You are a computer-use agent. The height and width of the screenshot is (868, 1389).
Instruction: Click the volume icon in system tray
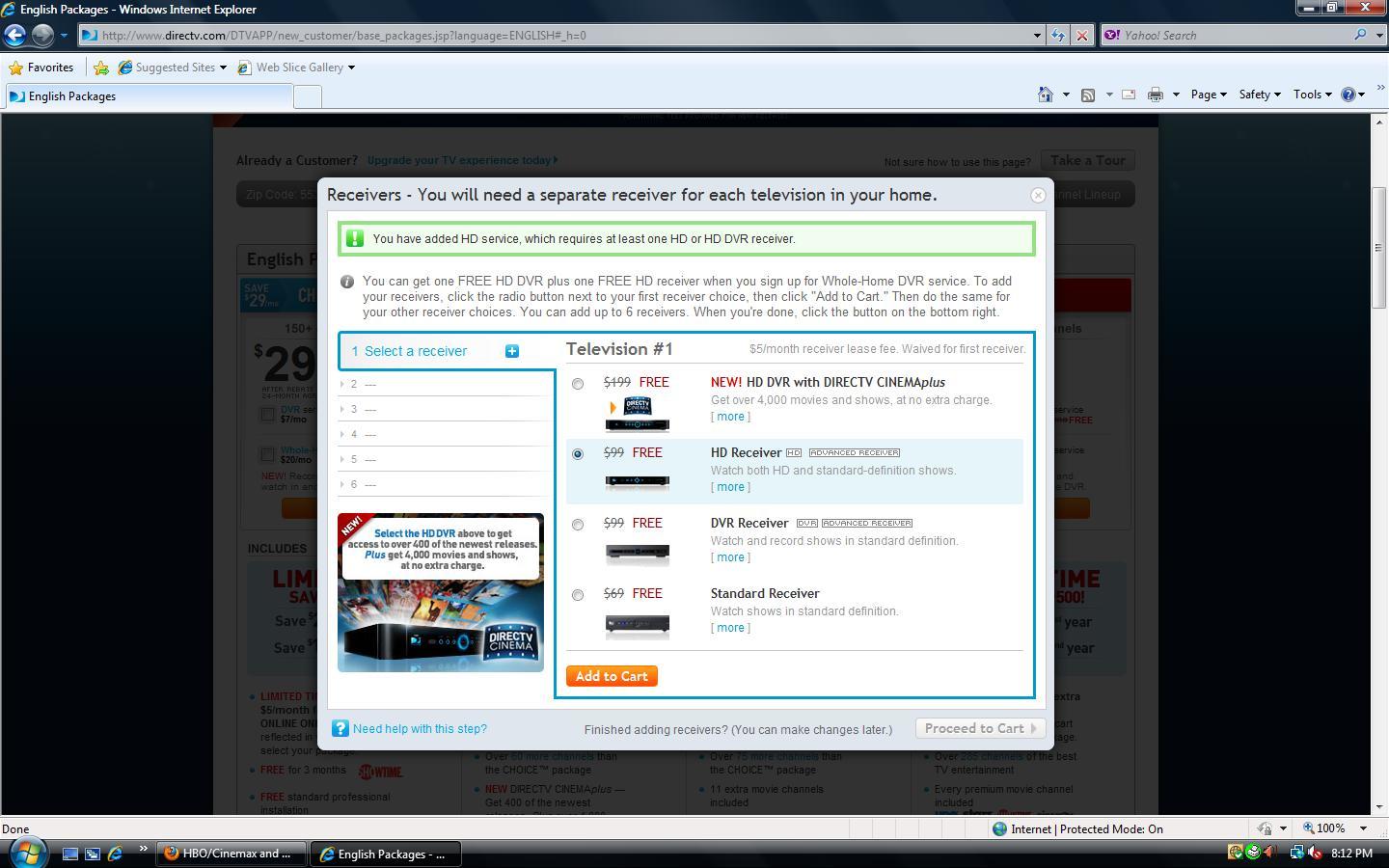click(1314, 853)
